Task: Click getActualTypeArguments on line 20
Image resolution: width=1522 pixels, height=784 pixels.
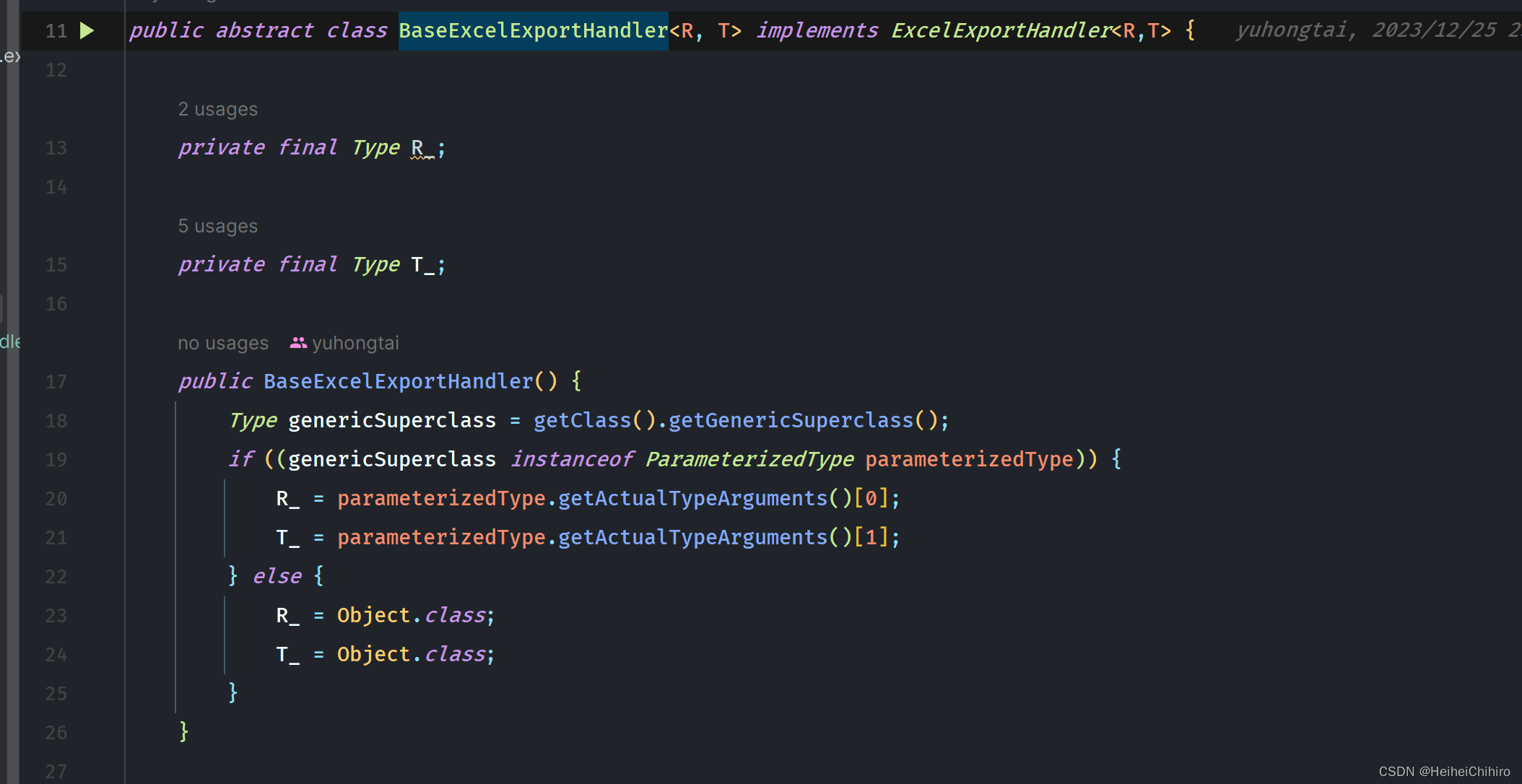Action: (x=692, y=498)
